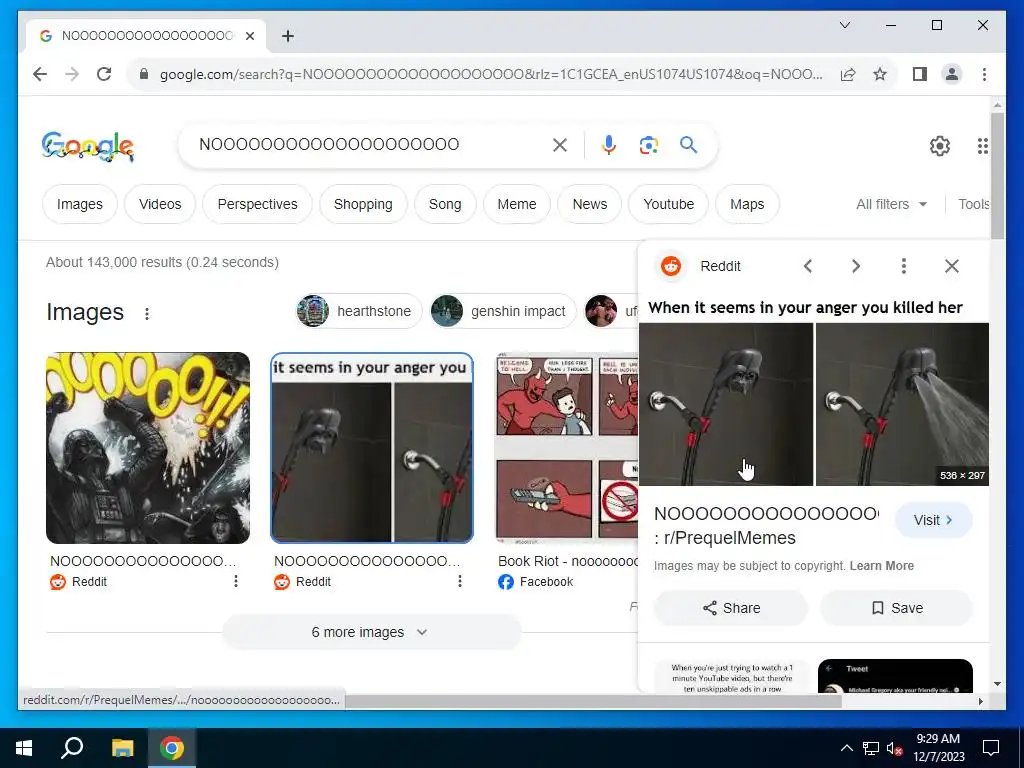Screen dimensions: 1024x768
Task: Open the related YouTube ads meme thumbnail
Action: pos(731,676)
